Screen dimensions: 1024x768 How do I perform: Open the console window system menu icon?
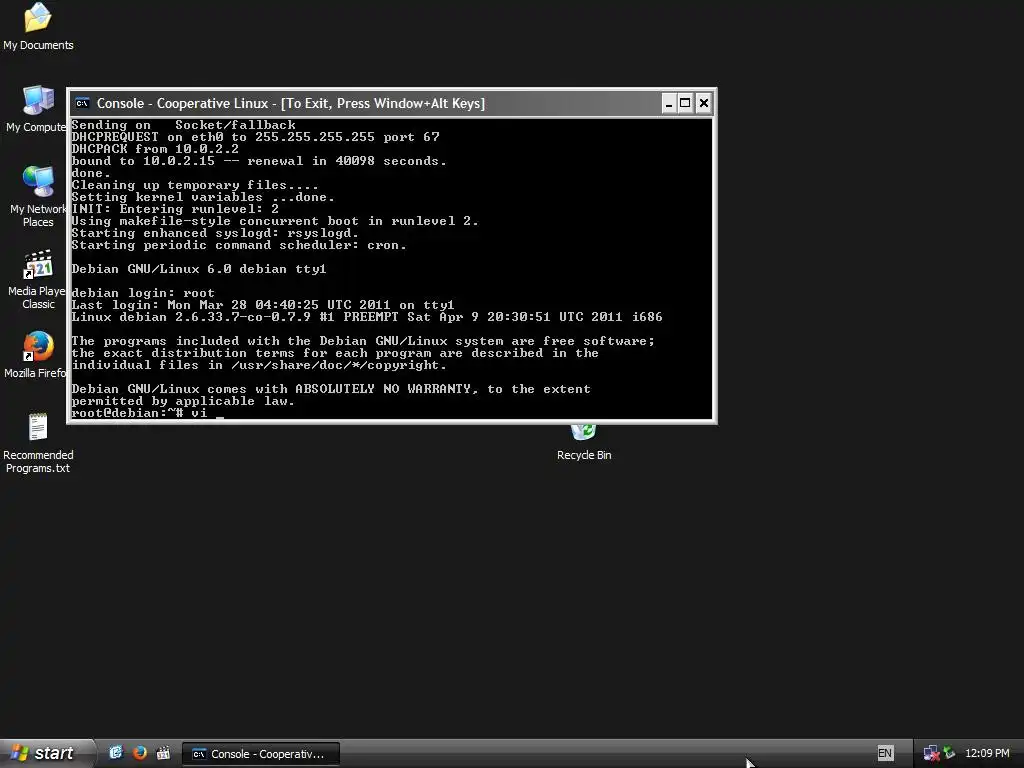(x=82, y=103)
